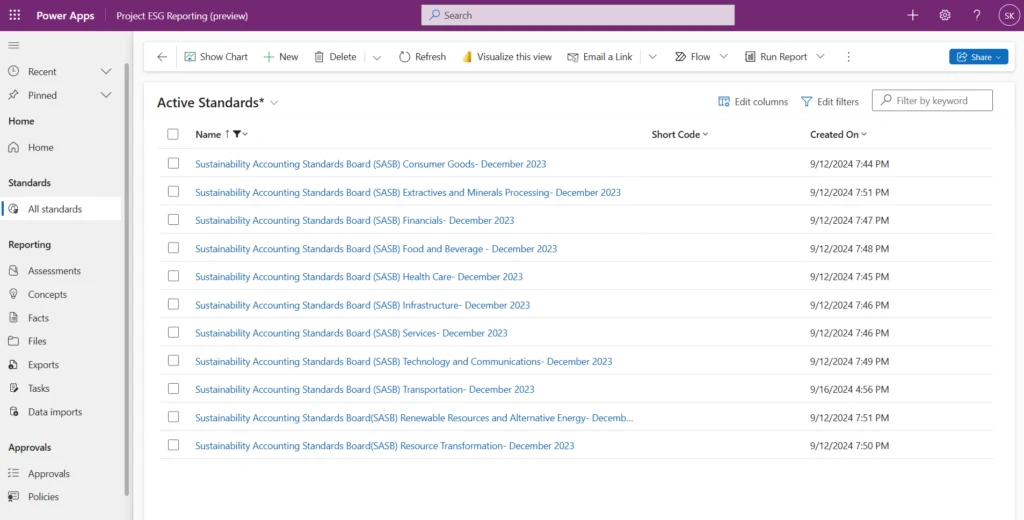Check the SASB Consumer Goods row

click(173, 163)
